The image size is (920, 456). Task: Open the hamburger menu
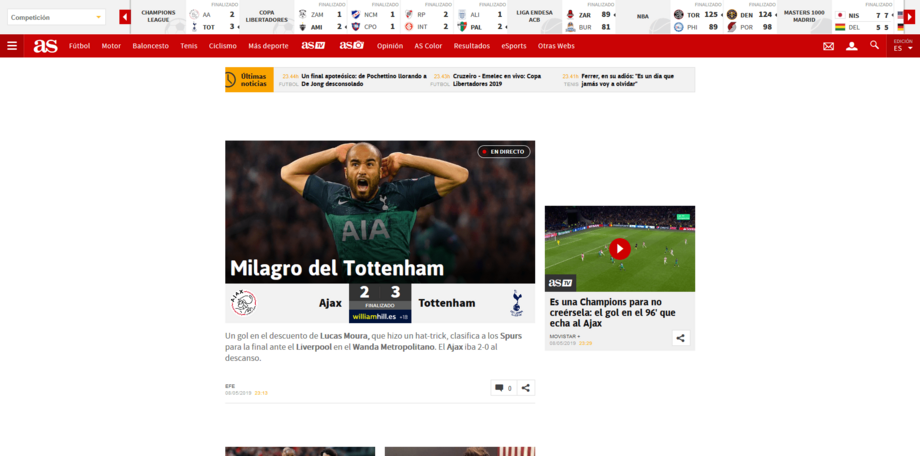coord(12,46)
